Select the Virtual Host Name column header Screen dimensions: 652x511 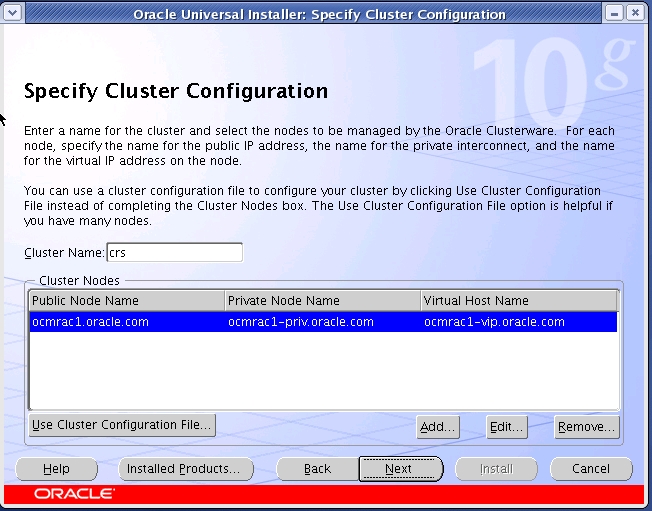point(519,301)
